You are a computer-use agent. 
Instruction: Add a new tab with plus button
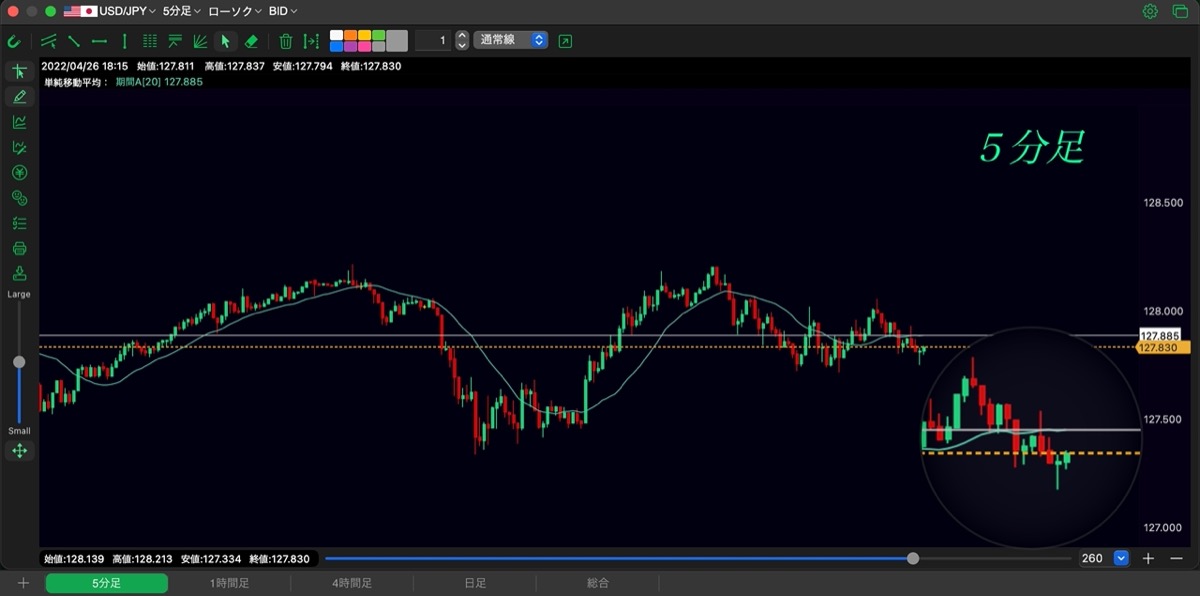pos(23,583)
